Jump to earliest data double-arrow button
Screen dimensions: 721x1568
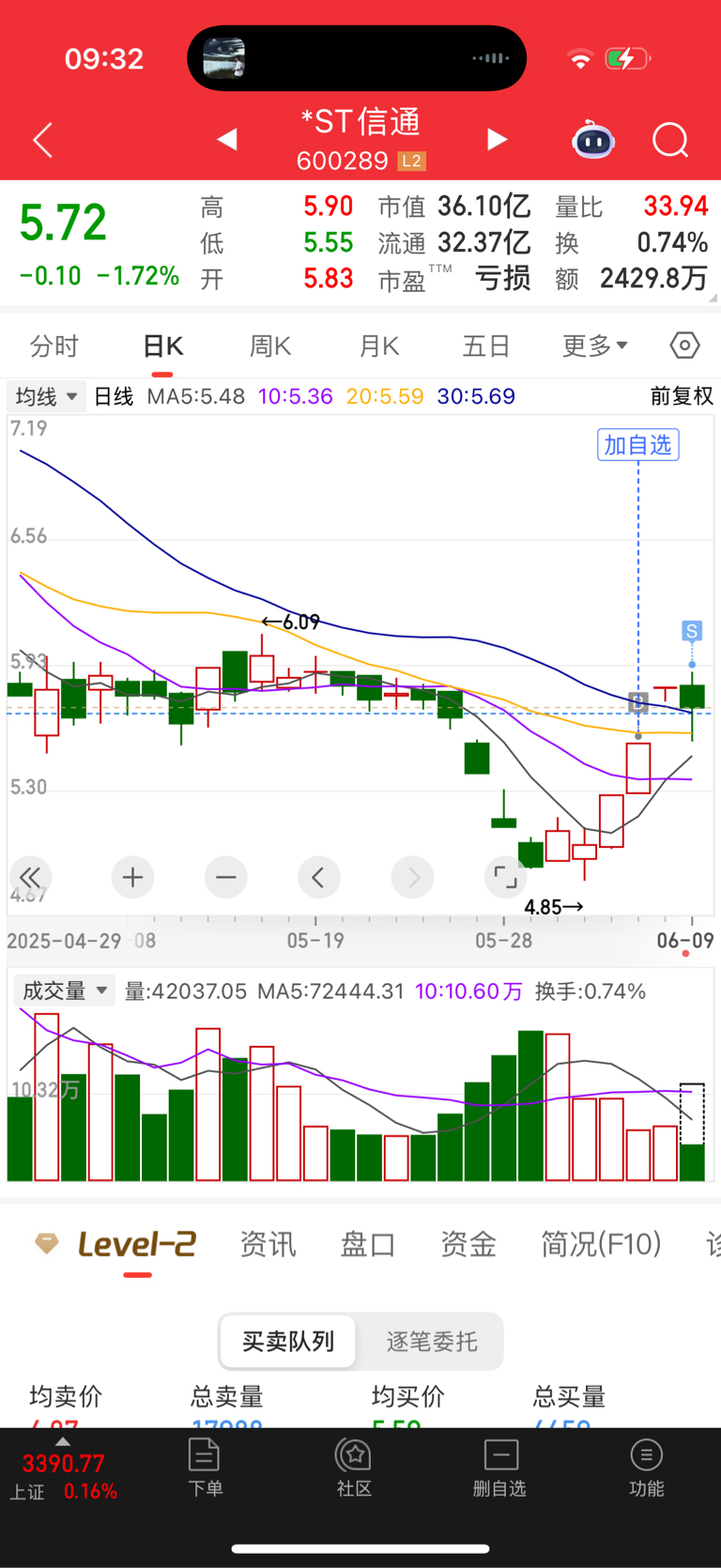(x=30, y=878)
